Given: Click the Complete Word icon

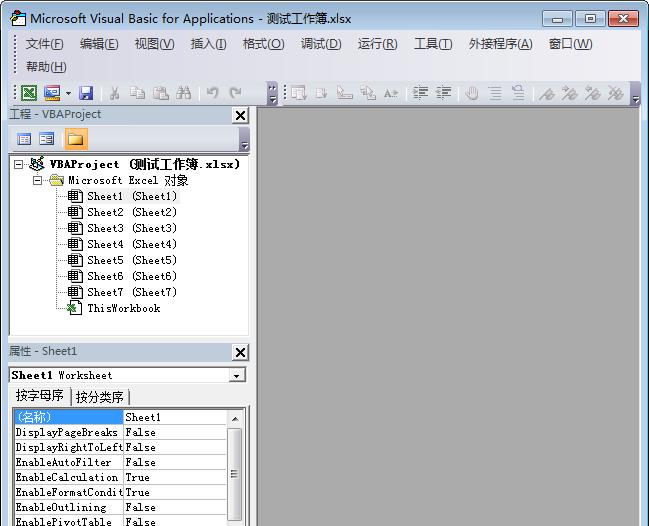Looking at the screenshot, I should tap(391, 93).
